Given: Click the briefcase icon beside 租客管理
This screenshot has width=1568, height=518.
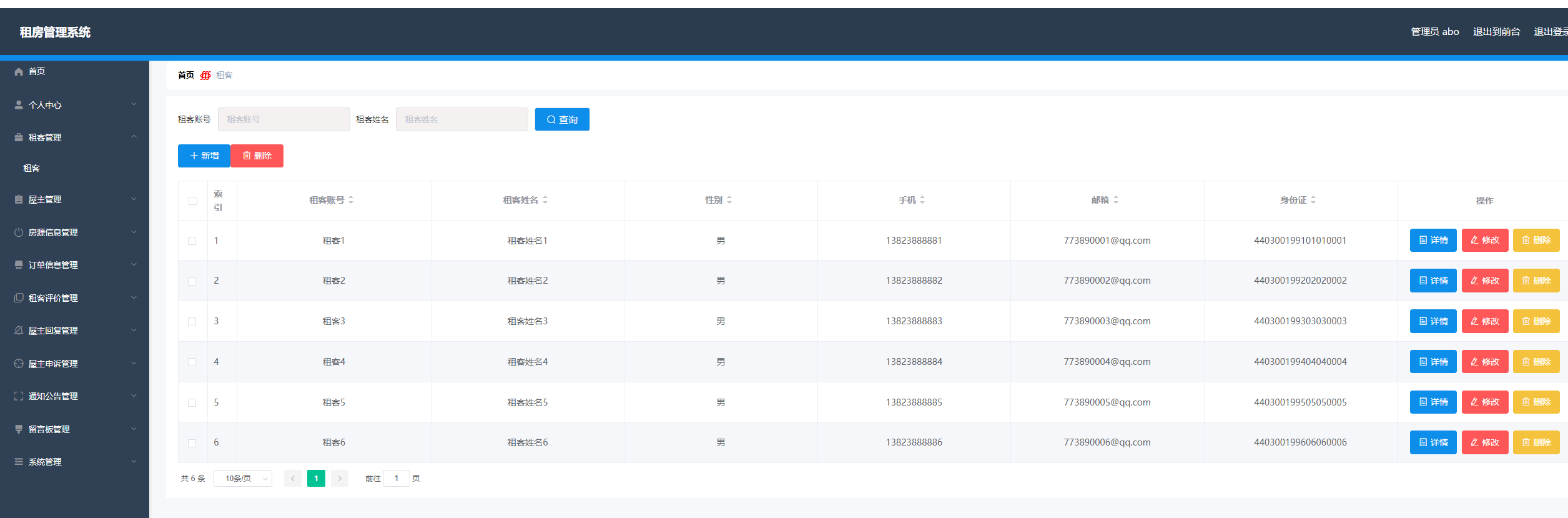Looking at the screenshot, I should coord(19,137).
